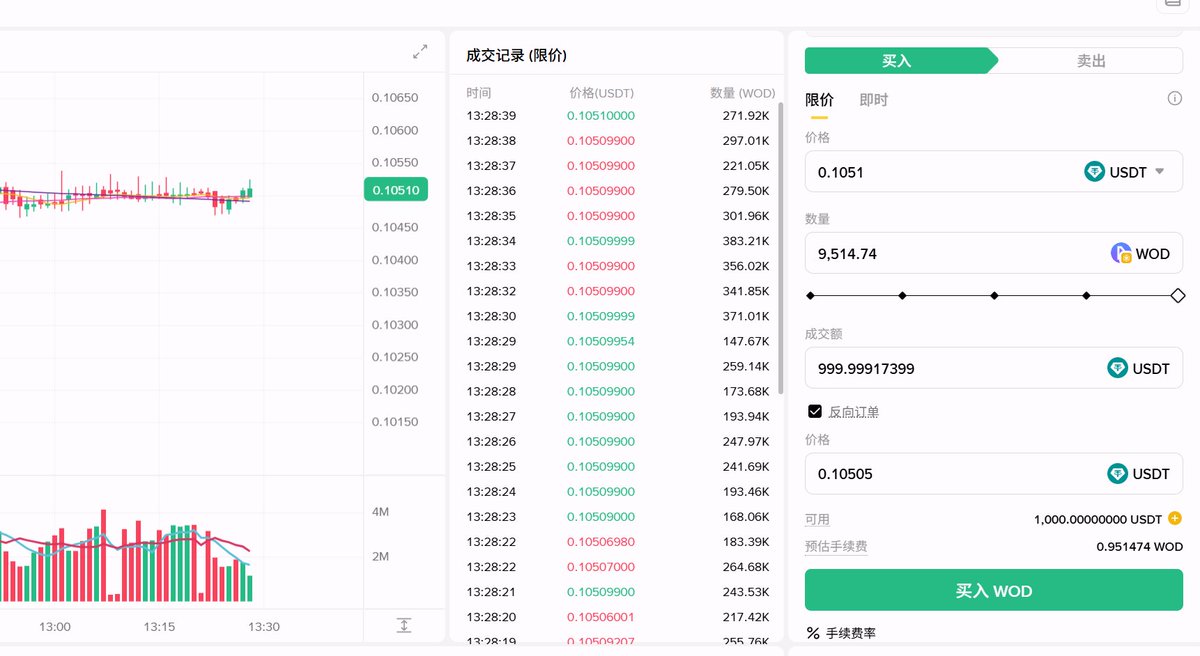Image resolution: width=1200 pixels, height=656 pixels.
Task: Click the trade quantity 147.67K
Action: click(745, 341)
